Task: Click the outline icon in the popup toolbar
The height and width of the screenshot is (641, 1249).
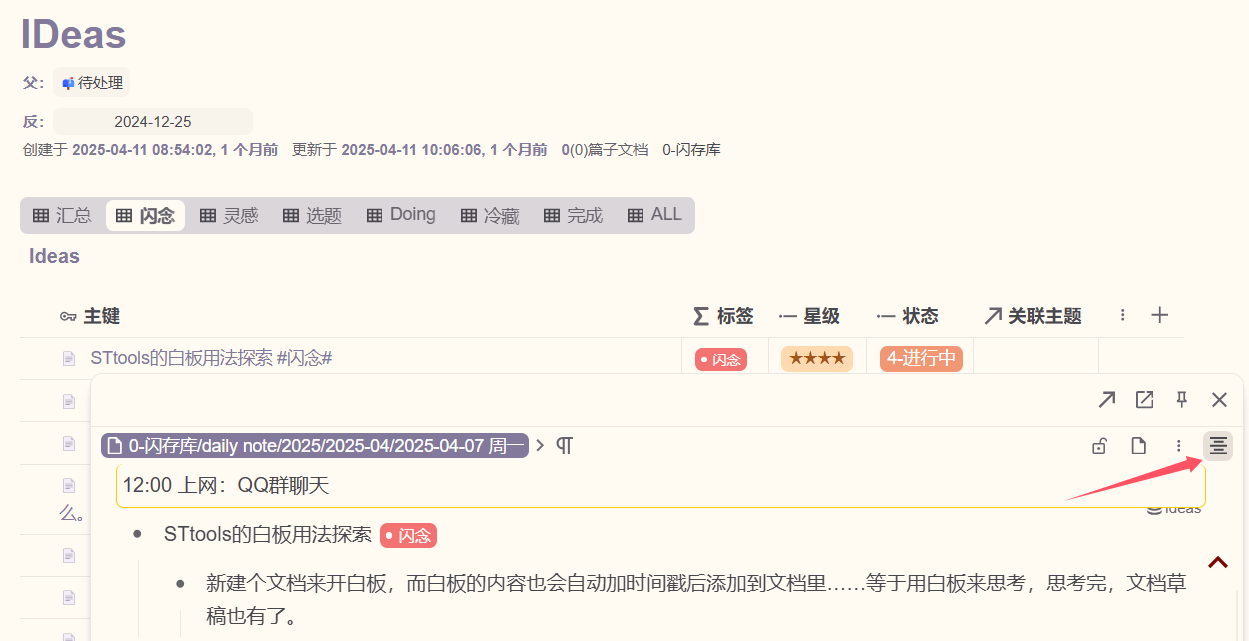Action: 1218,446
